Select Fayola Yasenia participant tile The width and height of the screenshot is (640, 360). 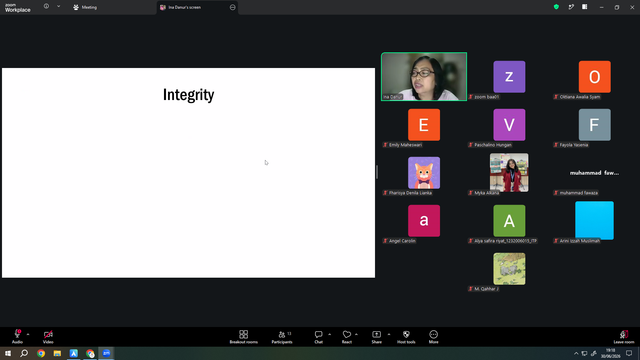point(595,124)
